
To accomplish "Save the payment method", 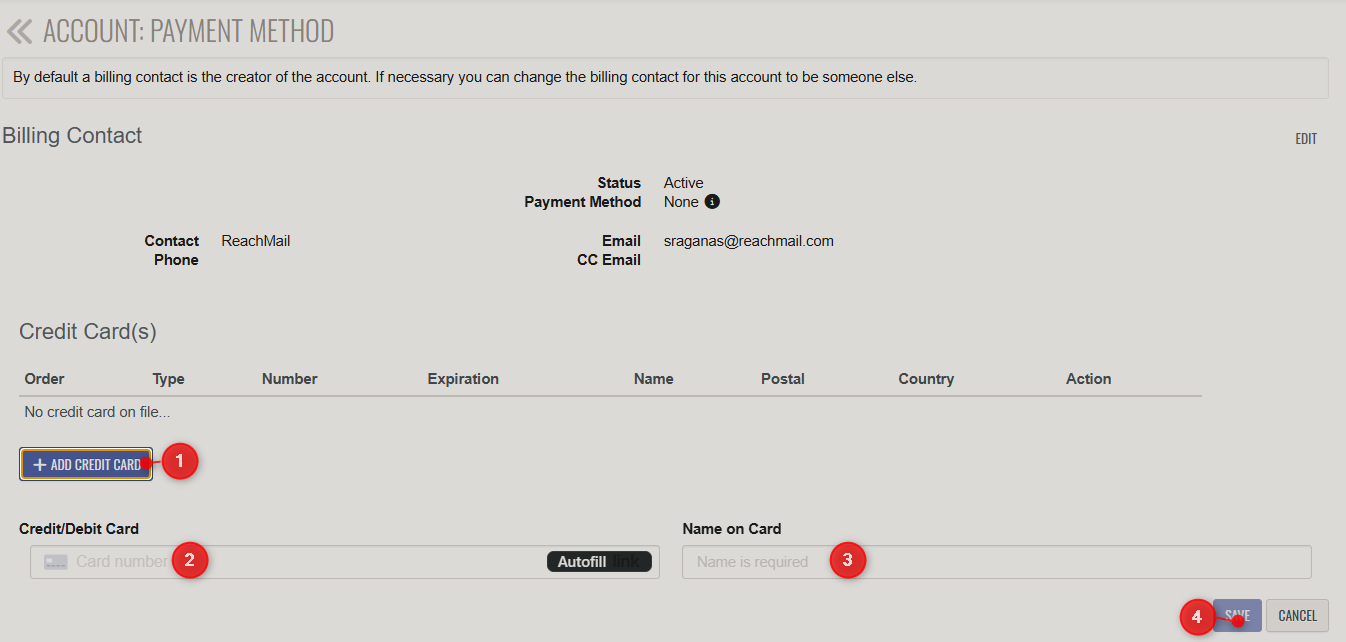I will (1238, 616).
